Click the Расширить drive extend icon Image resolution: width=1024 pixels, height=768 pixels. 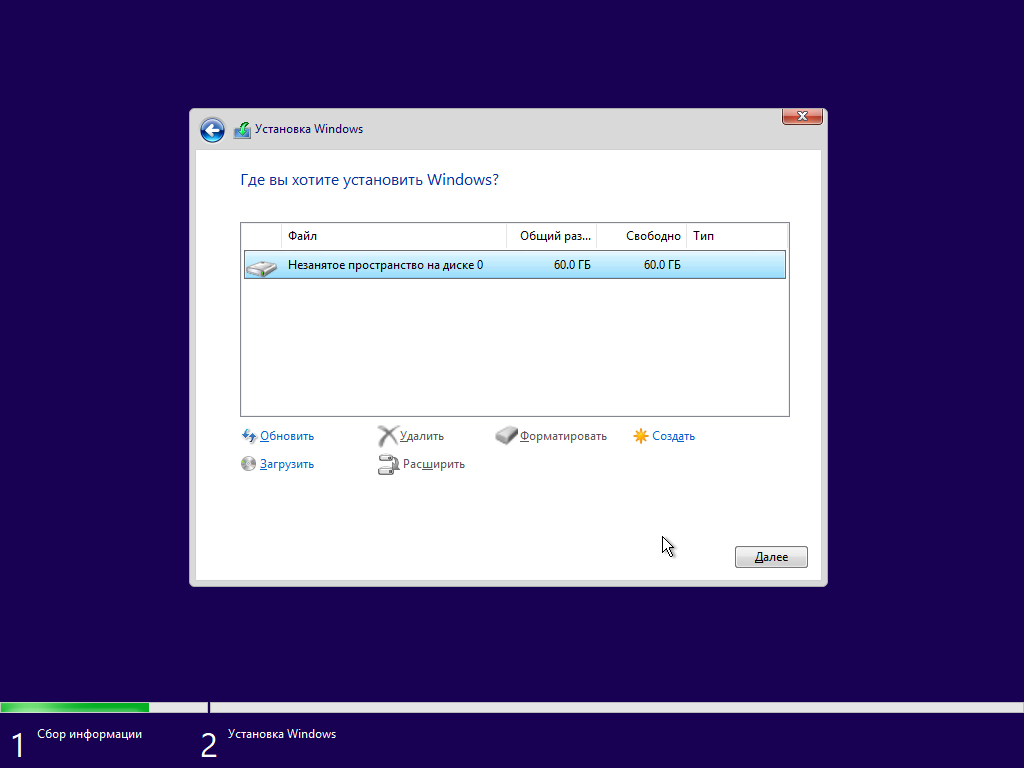pos(388,464)
